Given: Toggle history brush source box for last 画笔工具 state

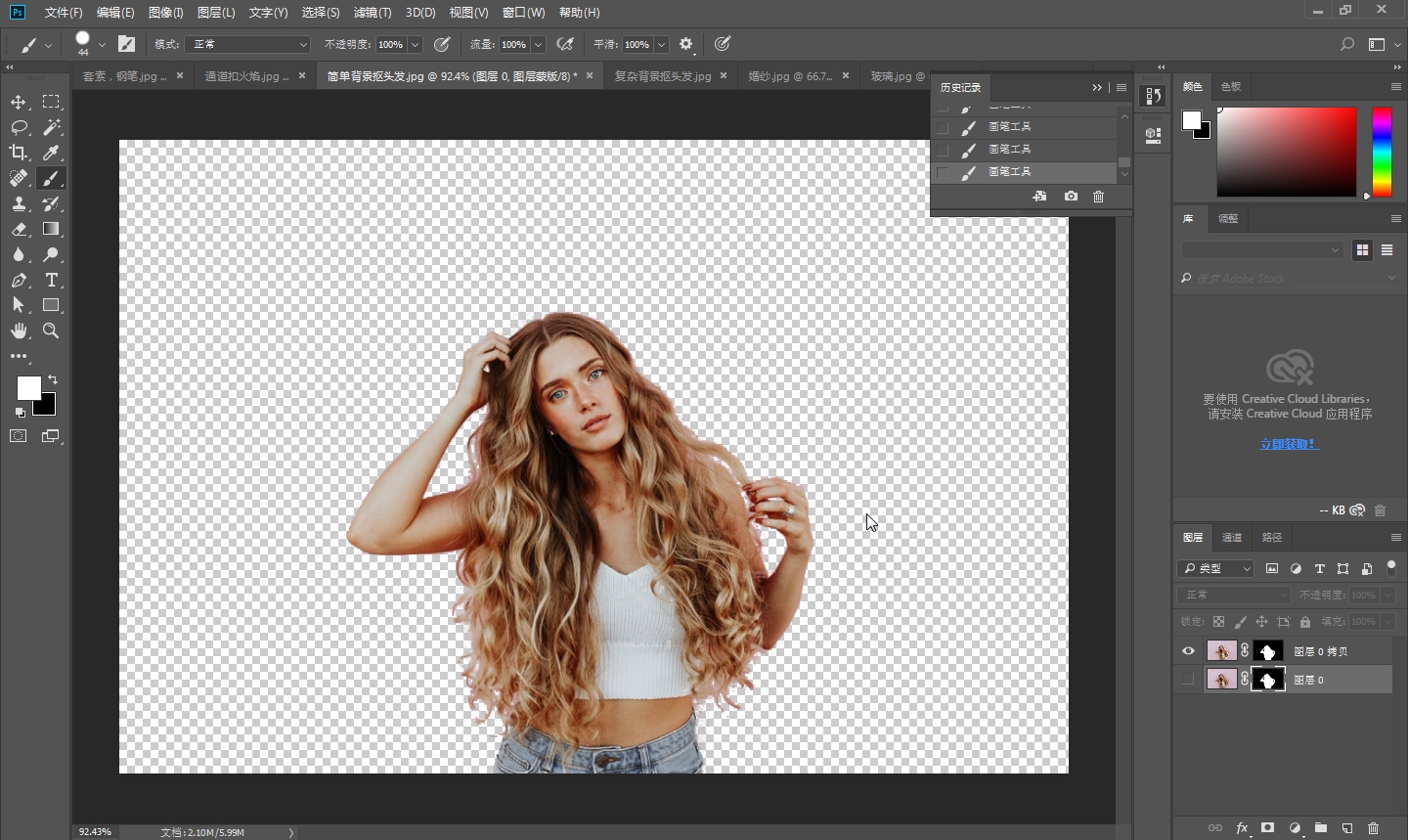Looking at the screenshot, I should click(943, 172).
